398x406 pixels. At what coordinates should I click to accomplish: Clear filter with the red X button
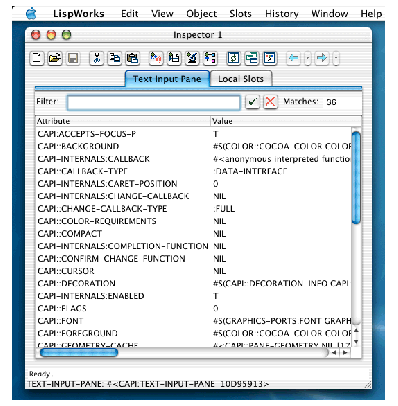click(270, 102)
